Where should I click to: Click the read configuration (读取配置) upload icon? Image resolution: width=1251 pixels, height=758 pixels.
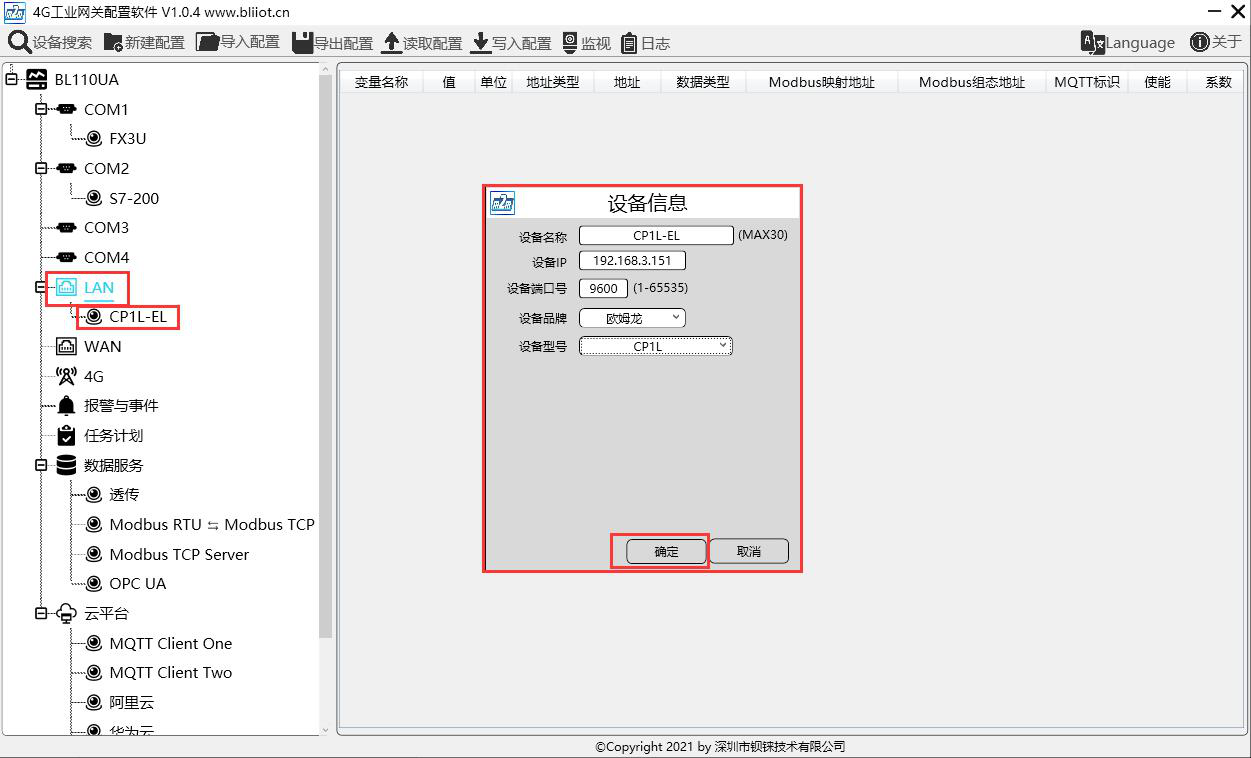tap(391, 42)
